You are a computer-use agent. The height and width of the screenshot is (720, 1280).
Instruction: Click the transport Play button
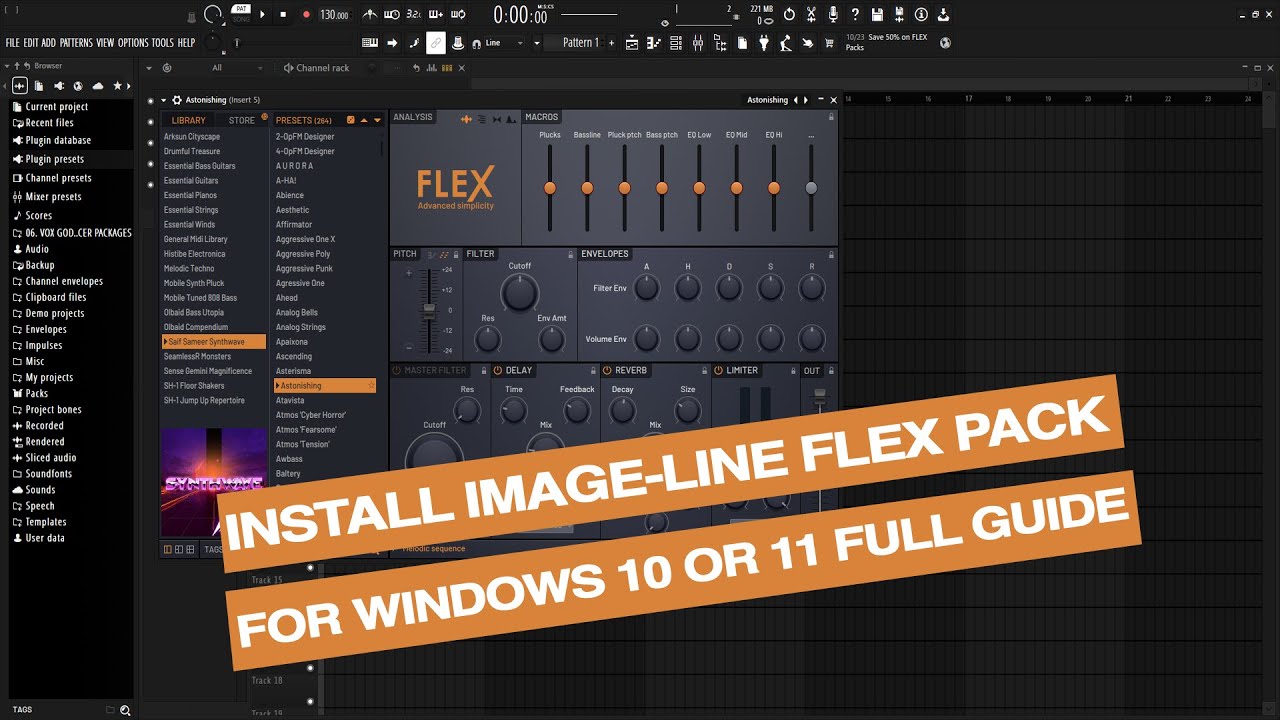263,15
